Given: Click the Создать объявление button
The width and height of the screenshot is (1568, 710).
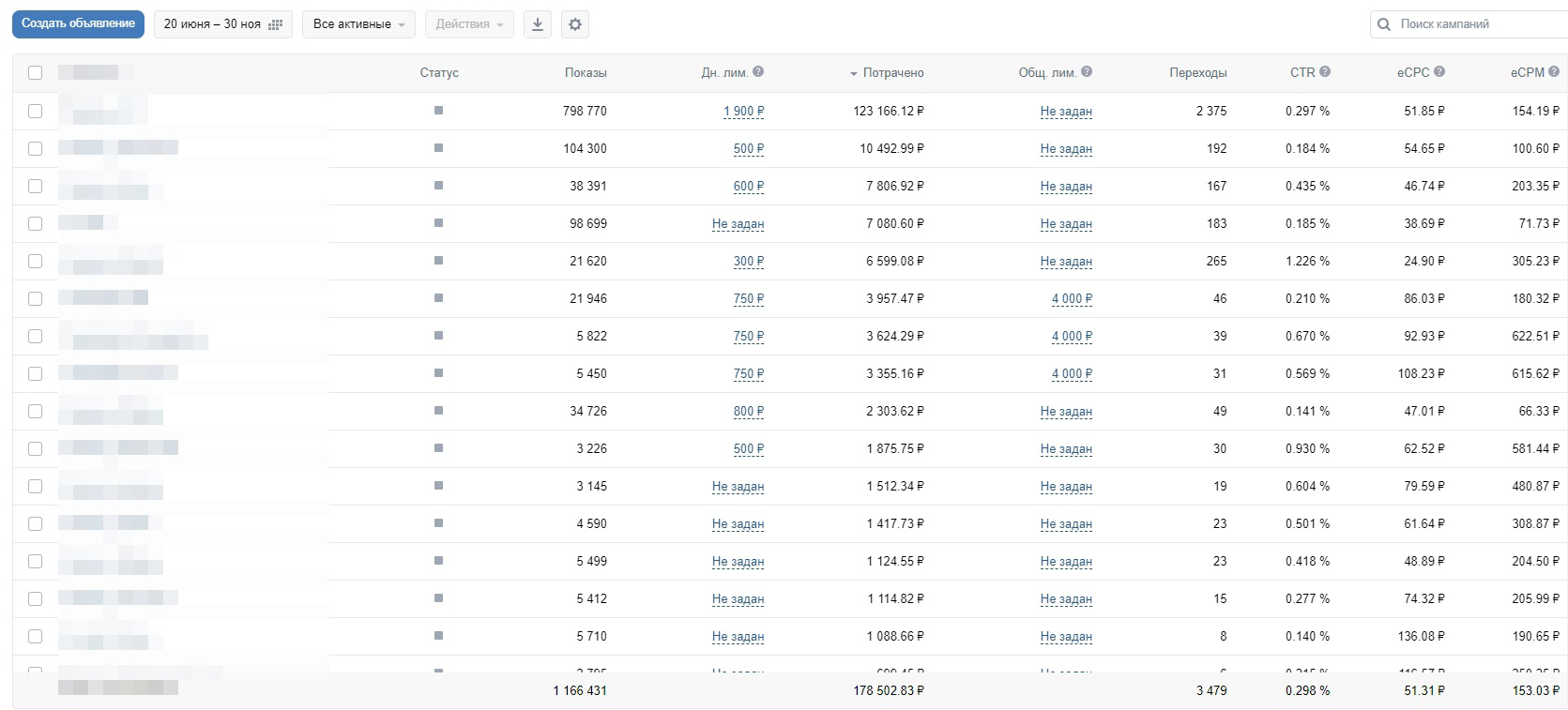Looking at the screenshot, I should pyautogui.click(x=78, y=23).
